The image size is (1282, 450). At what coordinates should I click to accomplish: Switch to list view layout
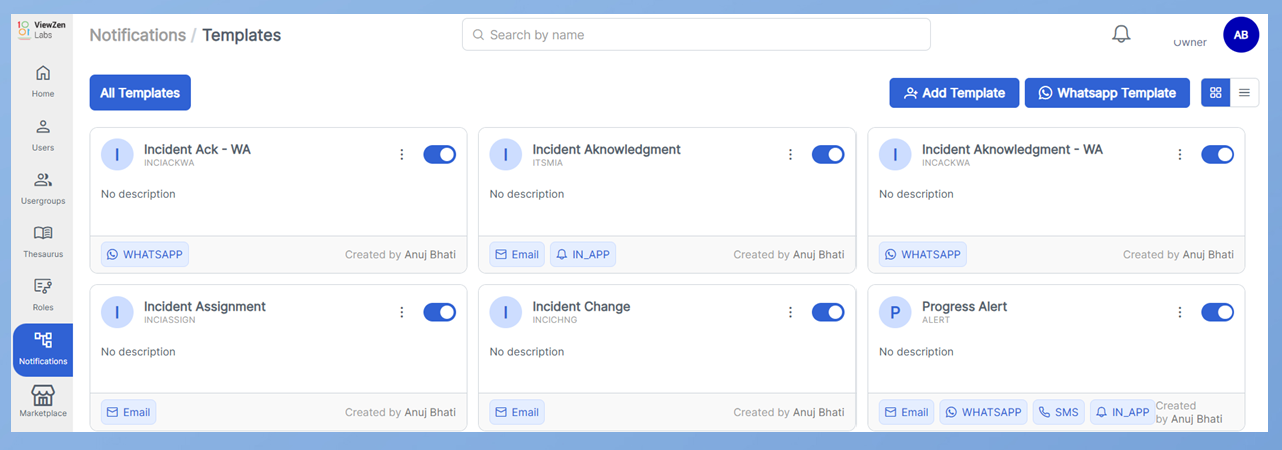pyautogui.click(x=1244, y=93)
